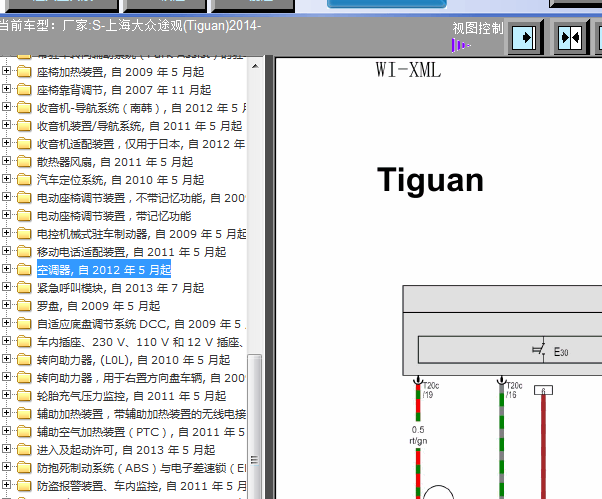Click the E30 switch symbol in diagram
Image resolution: width=602 pixels, height=499 pixels.
pos(539,350)
